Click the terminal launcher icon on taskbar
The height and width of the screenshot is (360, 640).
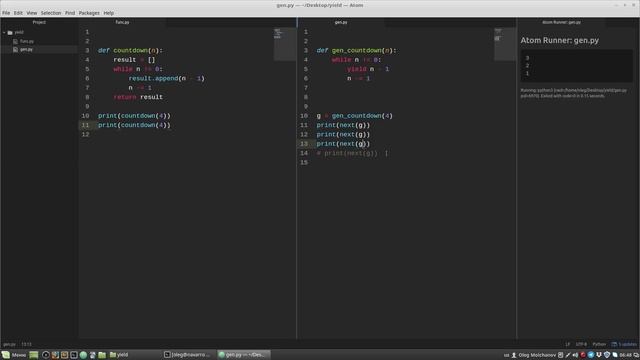[x=74, y=355]
